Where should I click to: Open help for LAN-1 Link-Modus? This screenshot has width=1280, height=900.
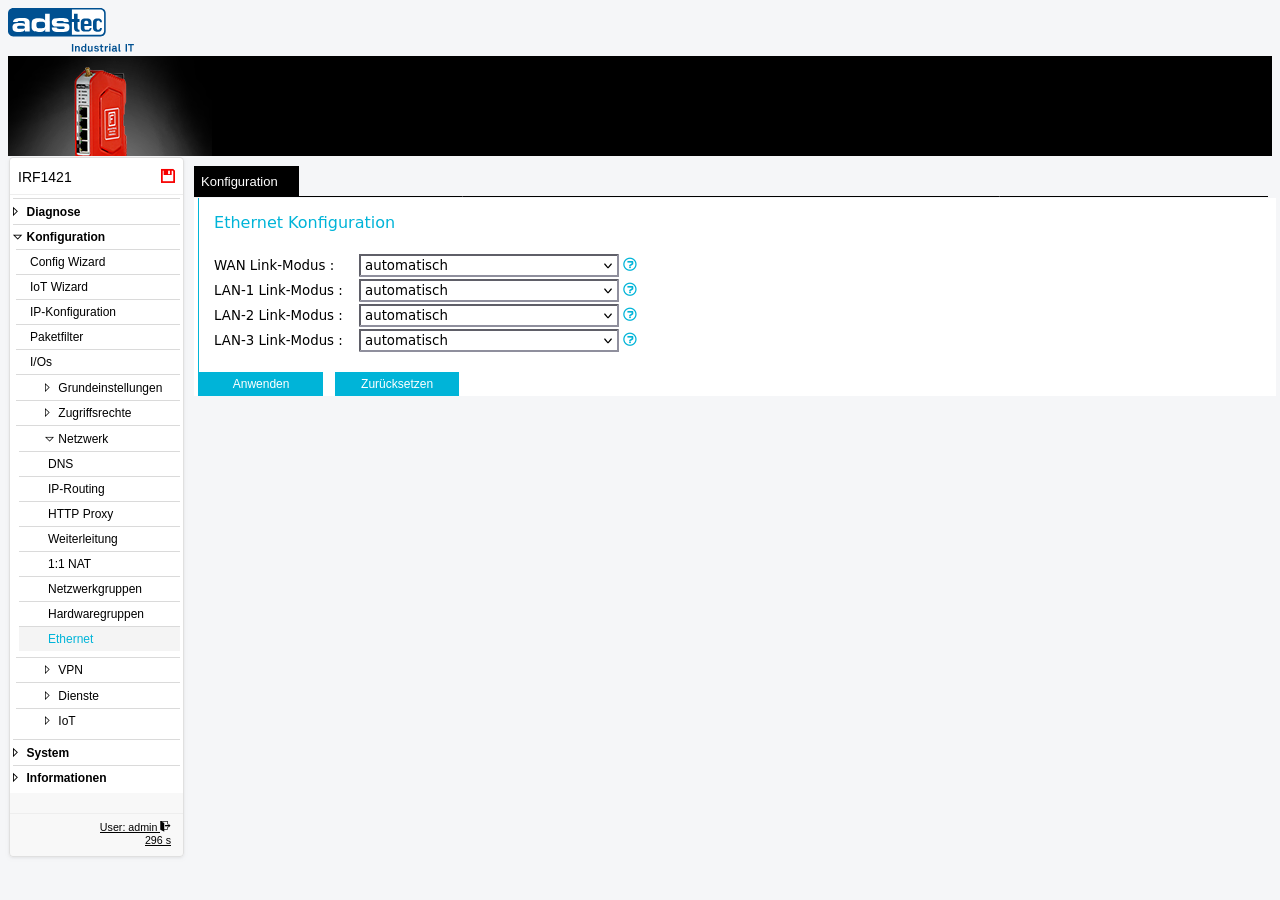coord(630,290)
